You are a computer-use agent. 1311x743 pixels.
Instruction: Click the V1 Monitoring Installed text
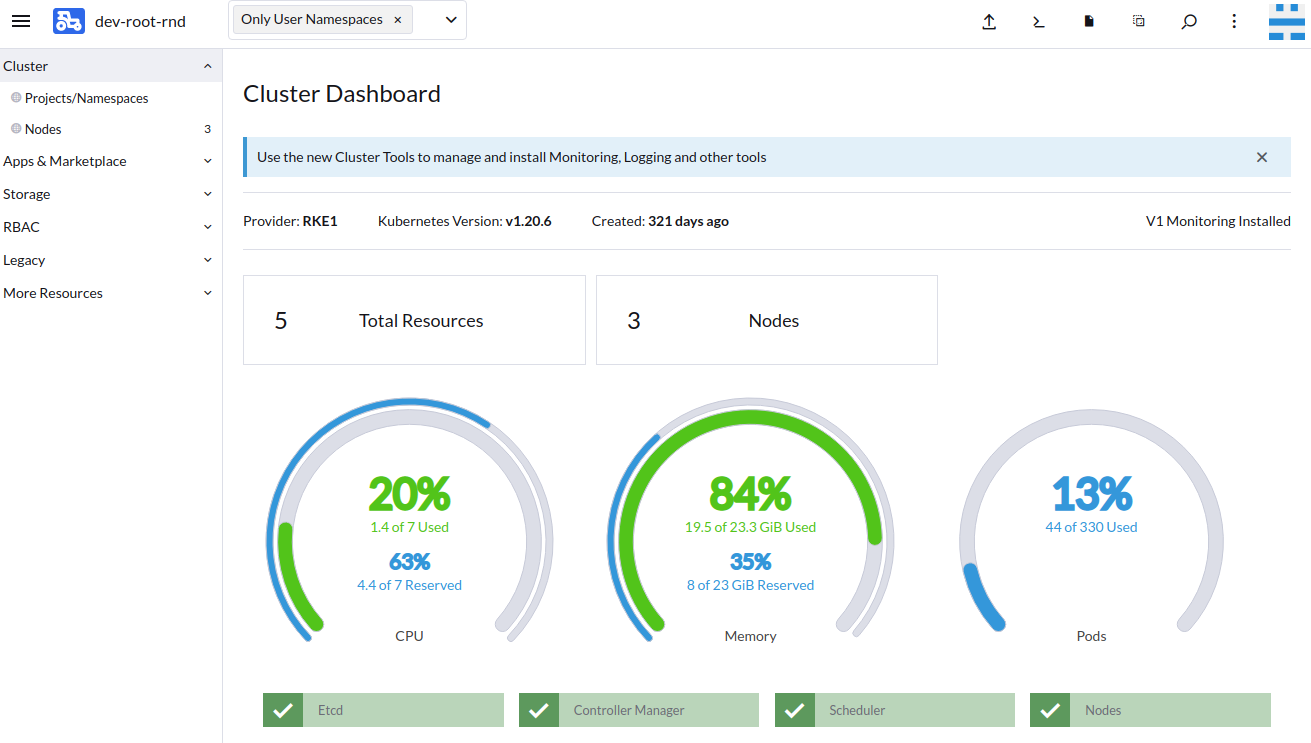pos(1218,221)
